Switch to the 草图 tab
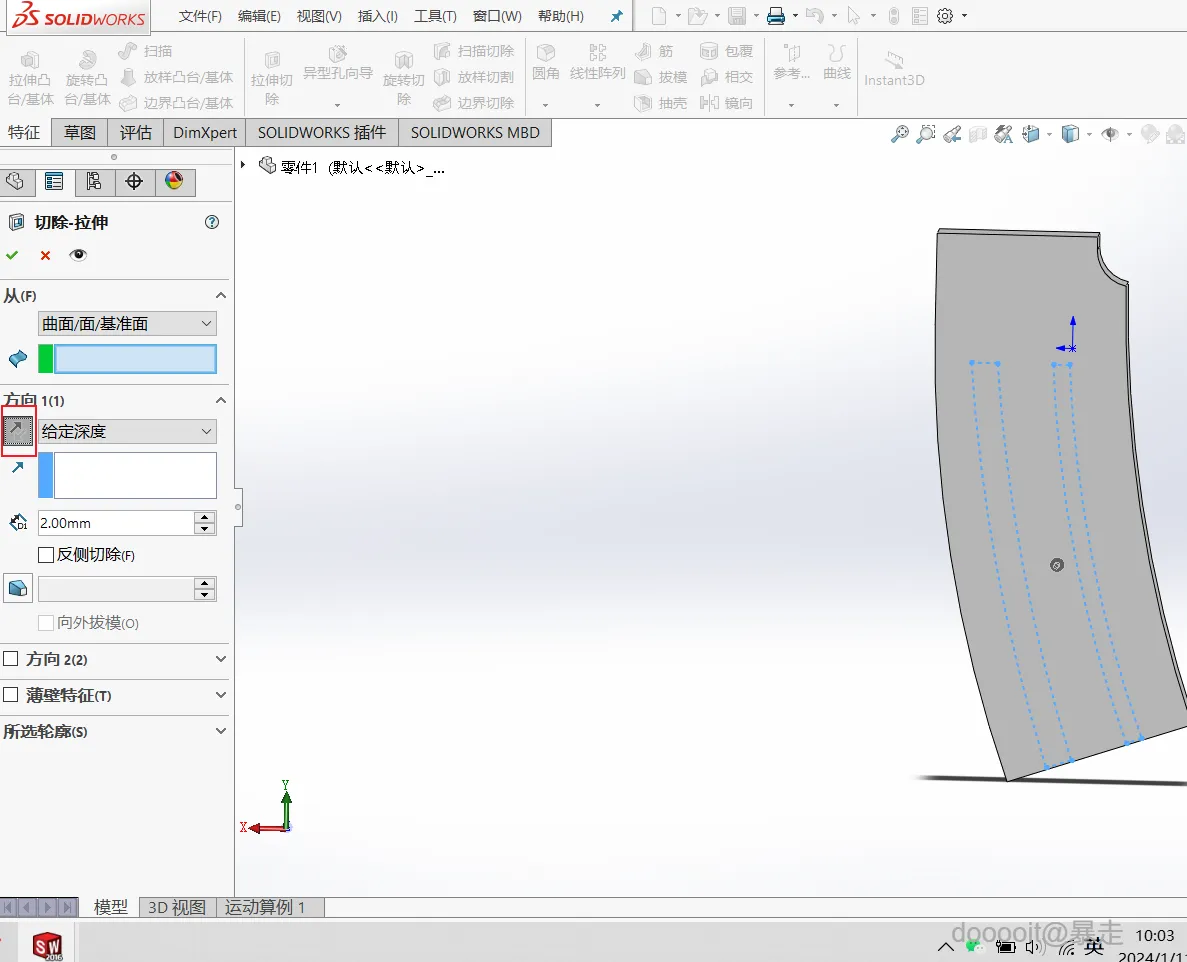1187x962 pixels. 80,132
